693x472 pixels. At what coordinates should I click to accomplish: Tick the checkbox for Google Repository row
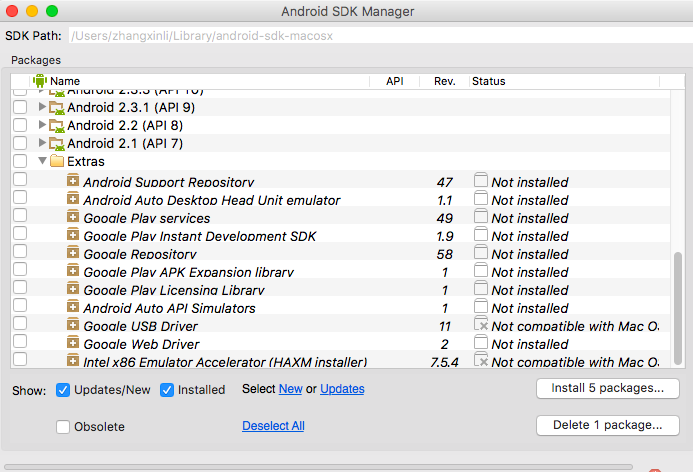click(20, 254)
